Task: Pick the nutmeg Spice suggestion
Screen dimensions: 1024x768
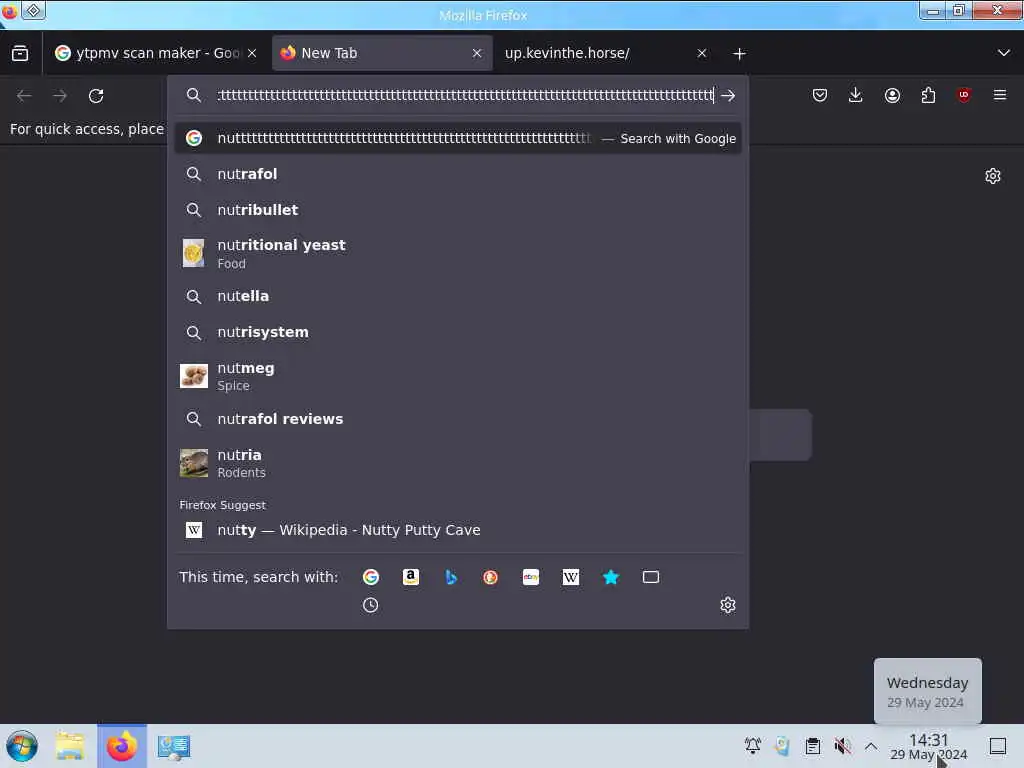Action: pyautogui.click(x=458, y=376)
